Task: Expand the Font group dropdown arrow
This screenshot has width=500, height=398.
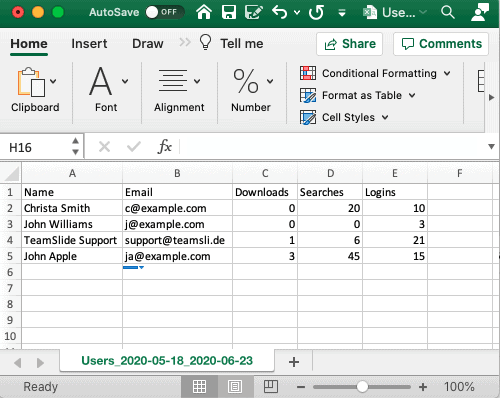Action: tap(125, 81)
